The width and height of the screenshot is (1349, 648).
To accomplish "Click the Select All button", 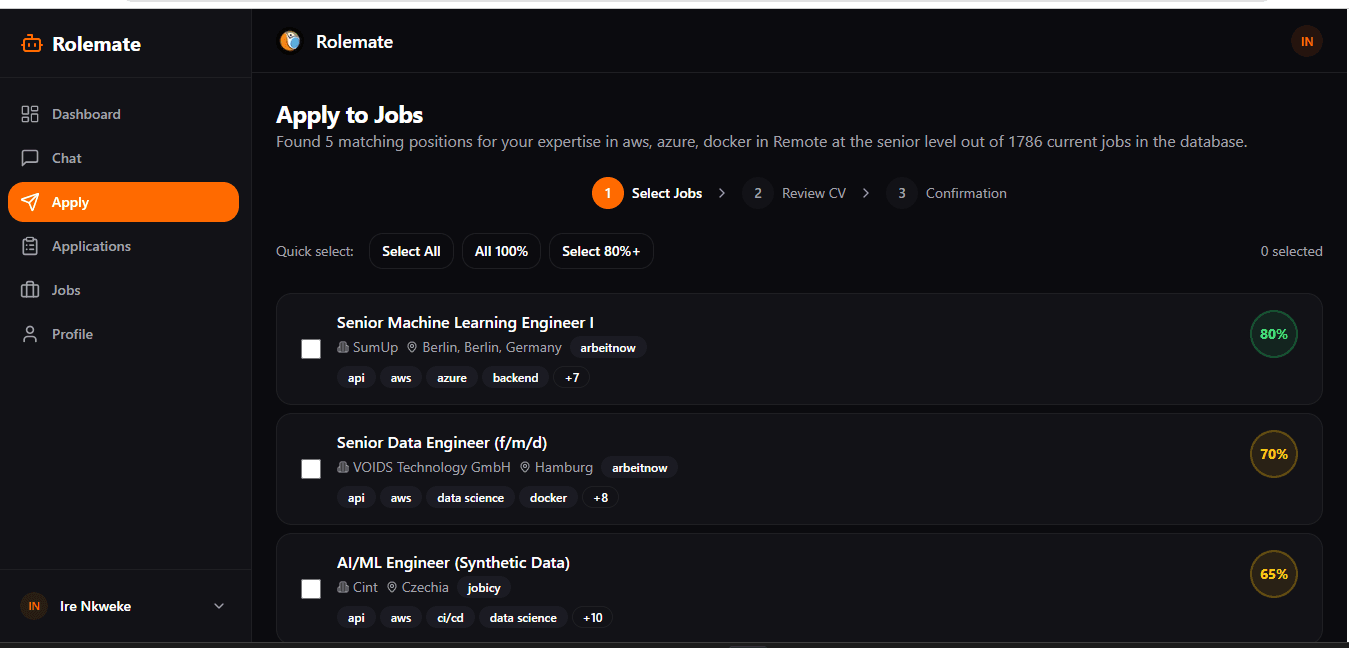I will point(411,251).
